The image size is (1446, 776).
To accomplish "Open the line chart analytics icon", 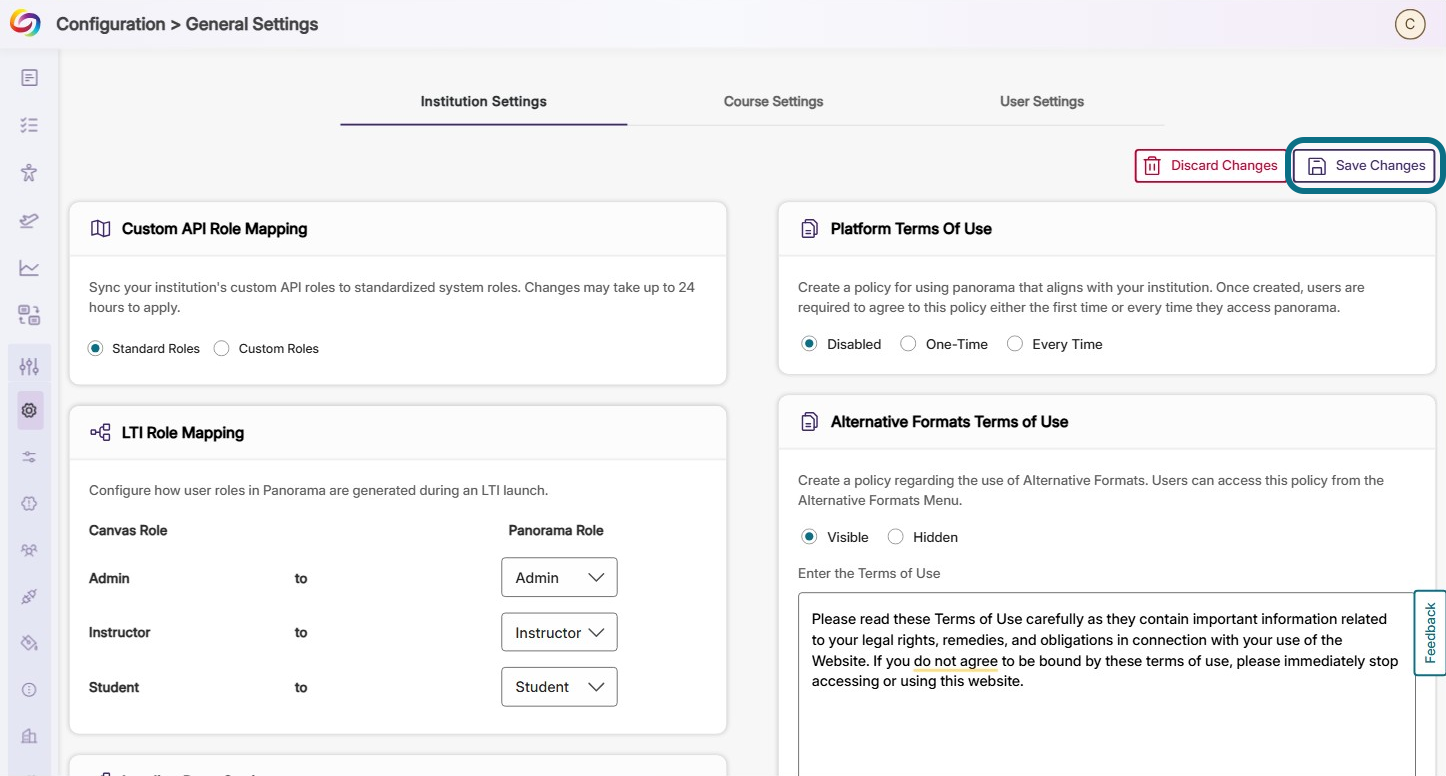I will (x=29, y=268).
